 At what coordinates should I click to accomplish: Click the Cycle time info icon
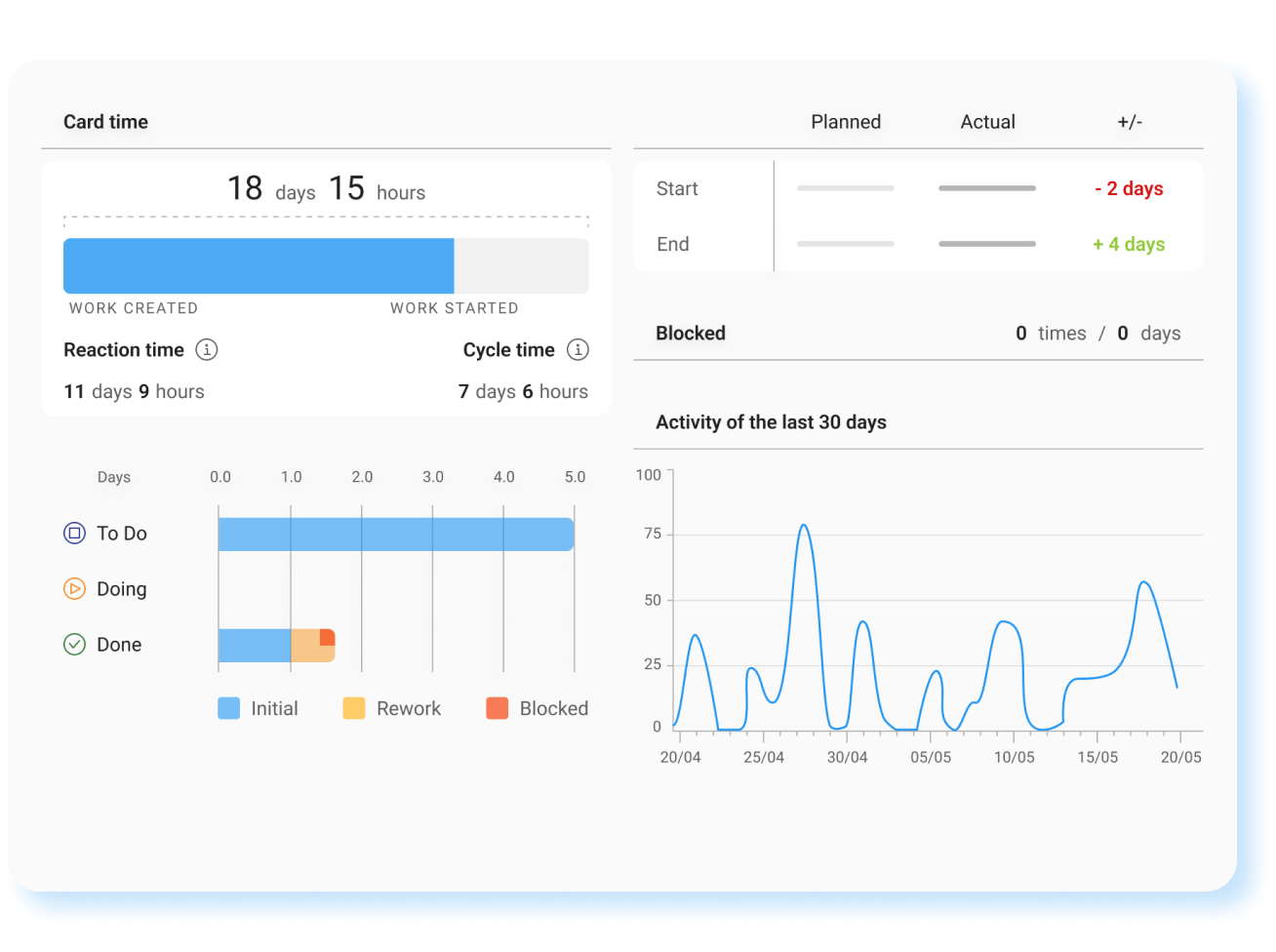click(x=578, y=349)
